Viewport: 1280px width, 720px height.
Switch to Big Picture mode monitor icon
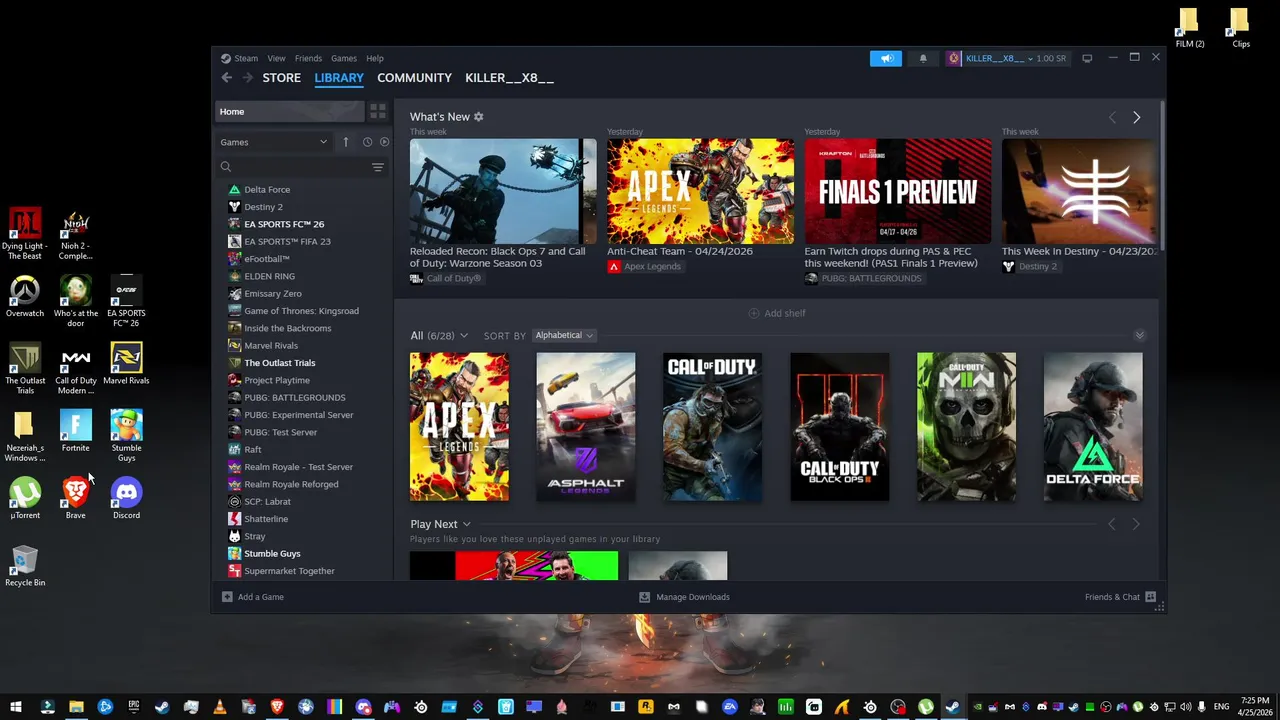(1087, 58)
